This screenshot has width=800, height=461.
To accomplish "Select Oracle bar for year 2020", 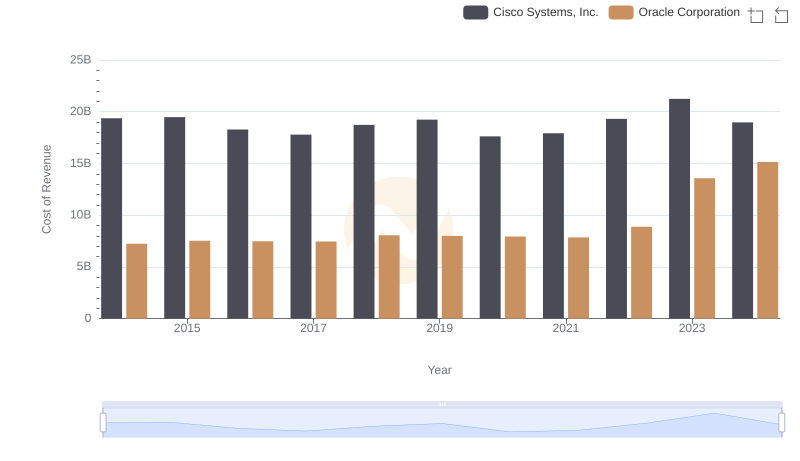I will pyautogui.click(x=515, y=277).
